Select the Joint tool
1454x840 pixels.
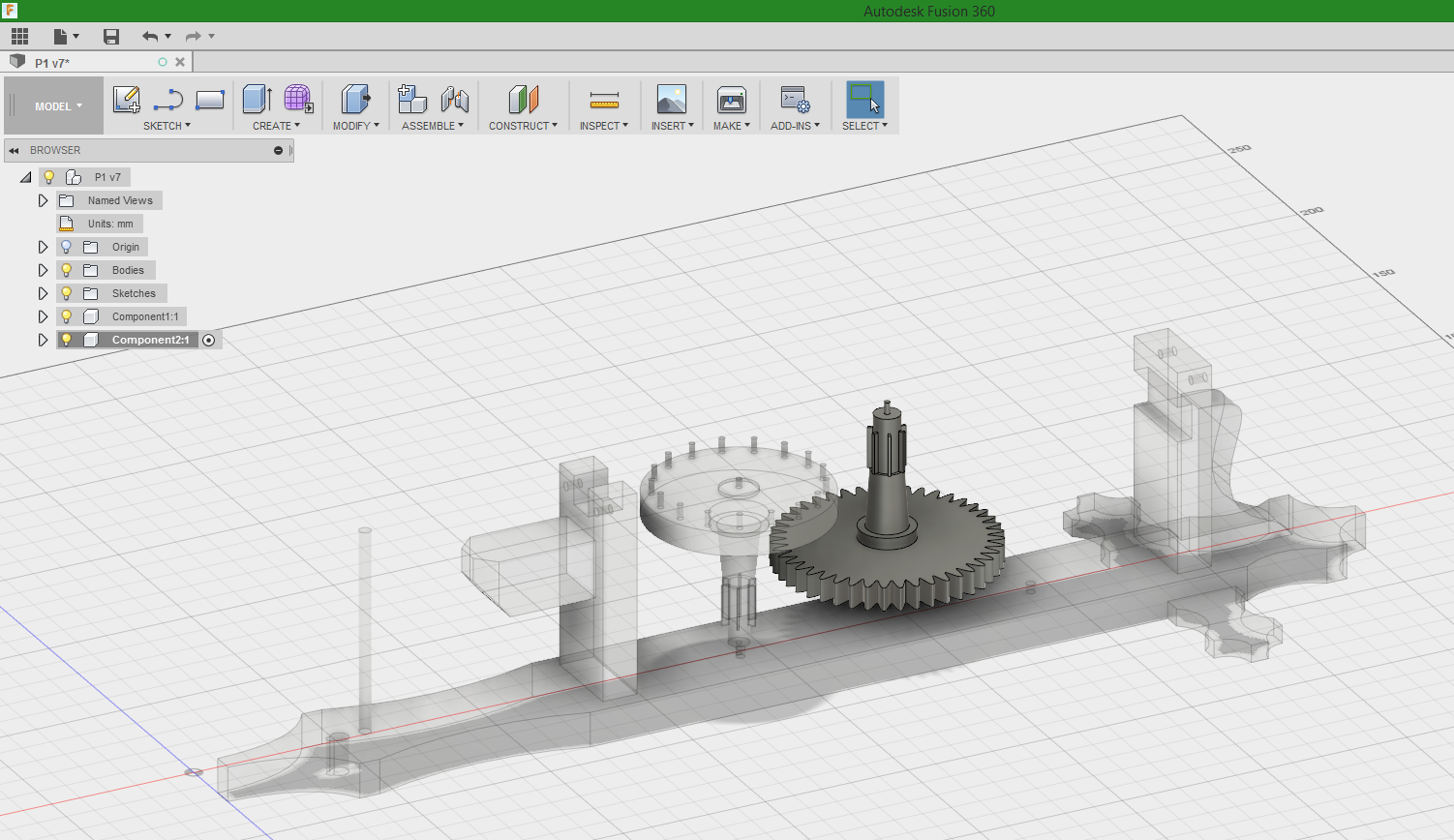(x=455, y=100)
